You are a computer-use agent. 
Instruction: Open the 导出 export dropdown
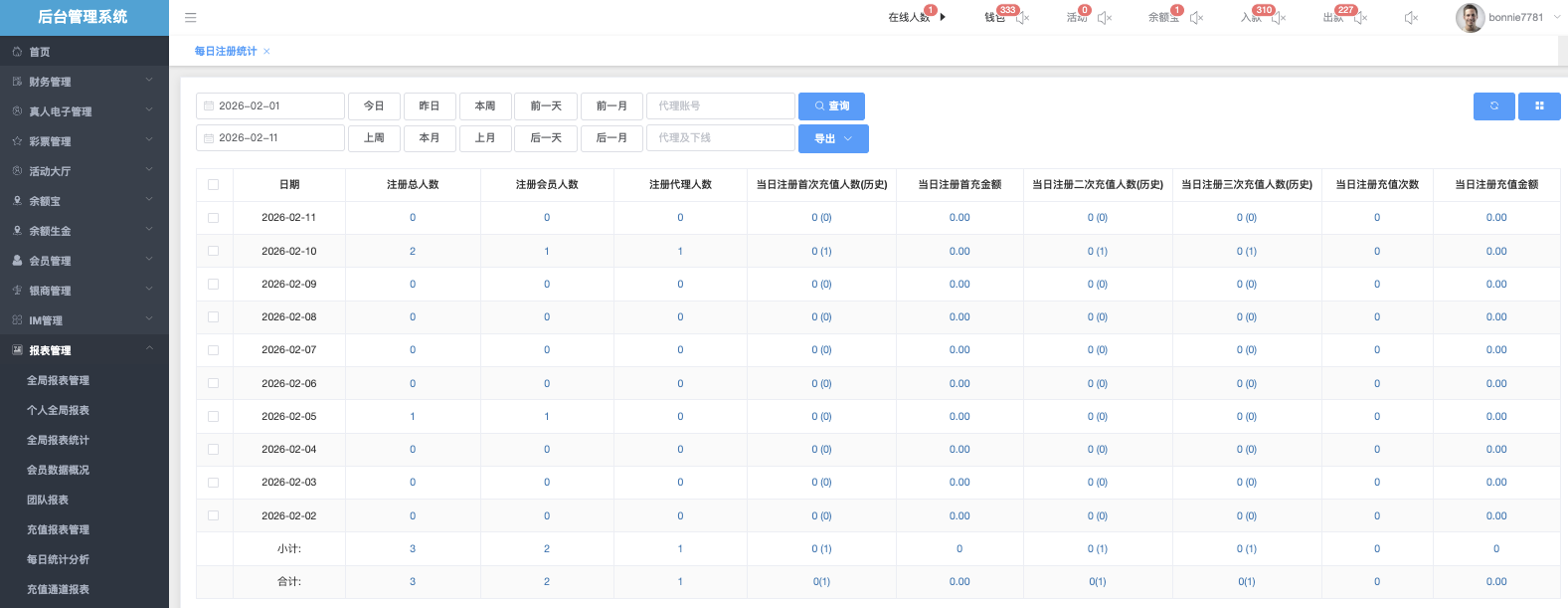tap(833, 139)
